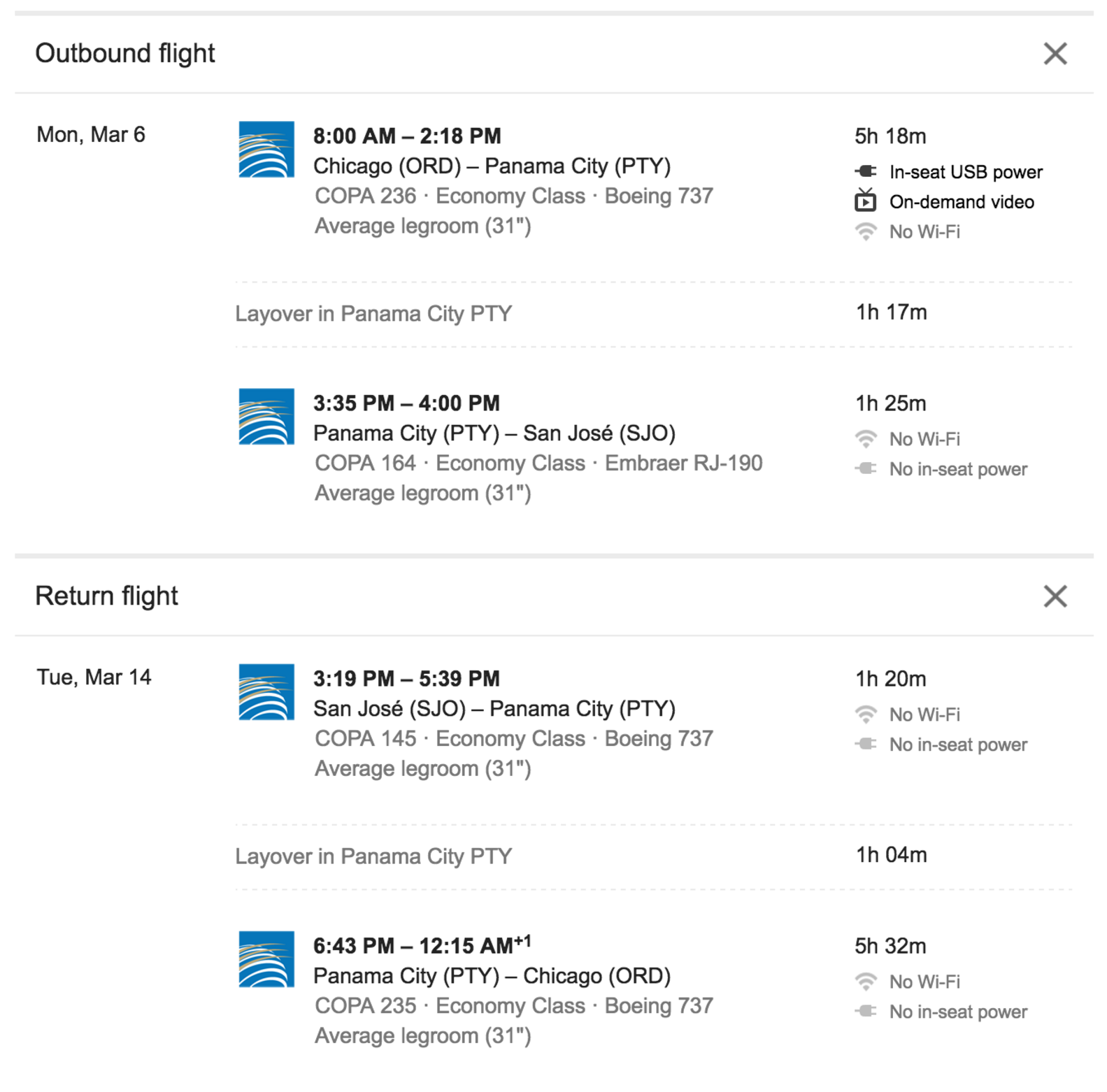Image resolution: width=1107 pixels, height=1092 pixels.
Task: Click the no in-seat power icon on COPA 145
Action: point(866,745)
